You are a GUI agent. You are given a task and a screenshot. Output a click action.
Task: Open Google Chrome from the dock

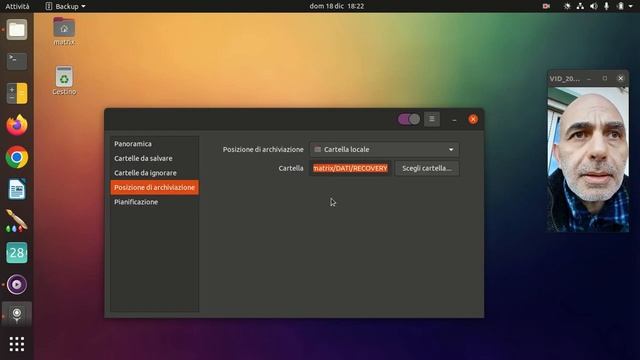tap(17, 157)
